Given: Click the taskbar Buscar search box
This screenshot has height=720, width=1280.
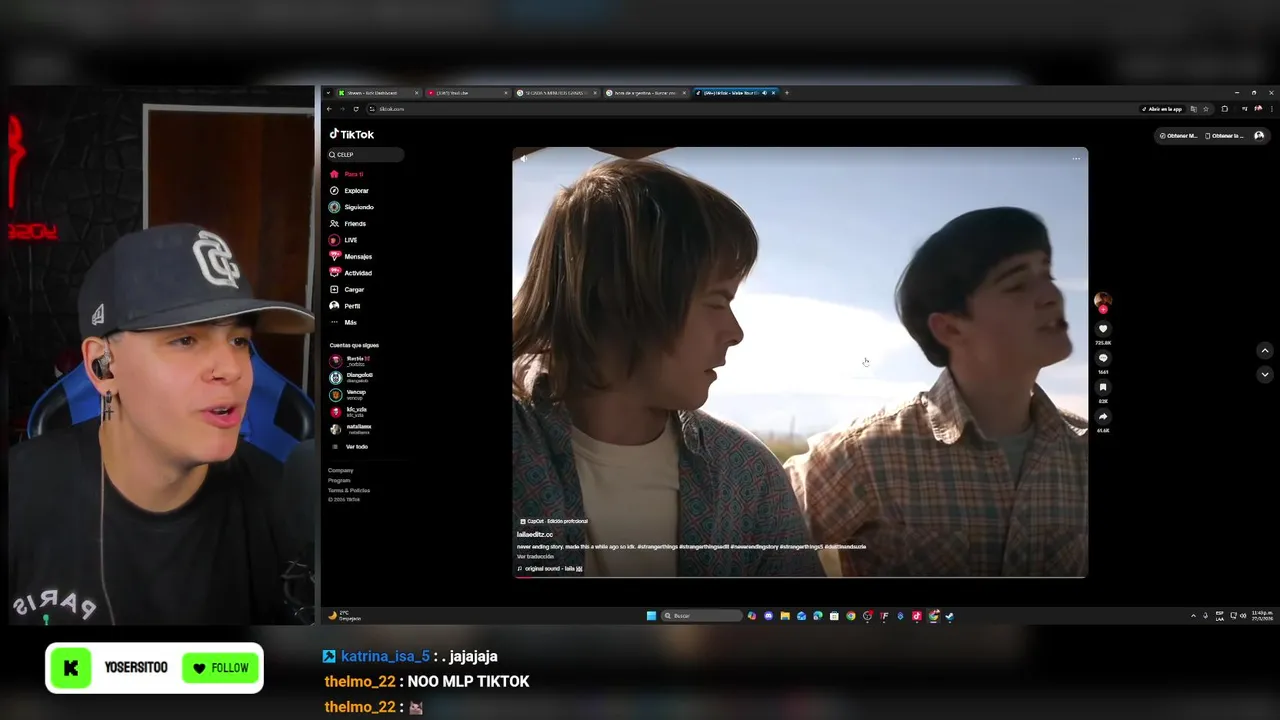Looking at the screenshot, I should point(701,616).
